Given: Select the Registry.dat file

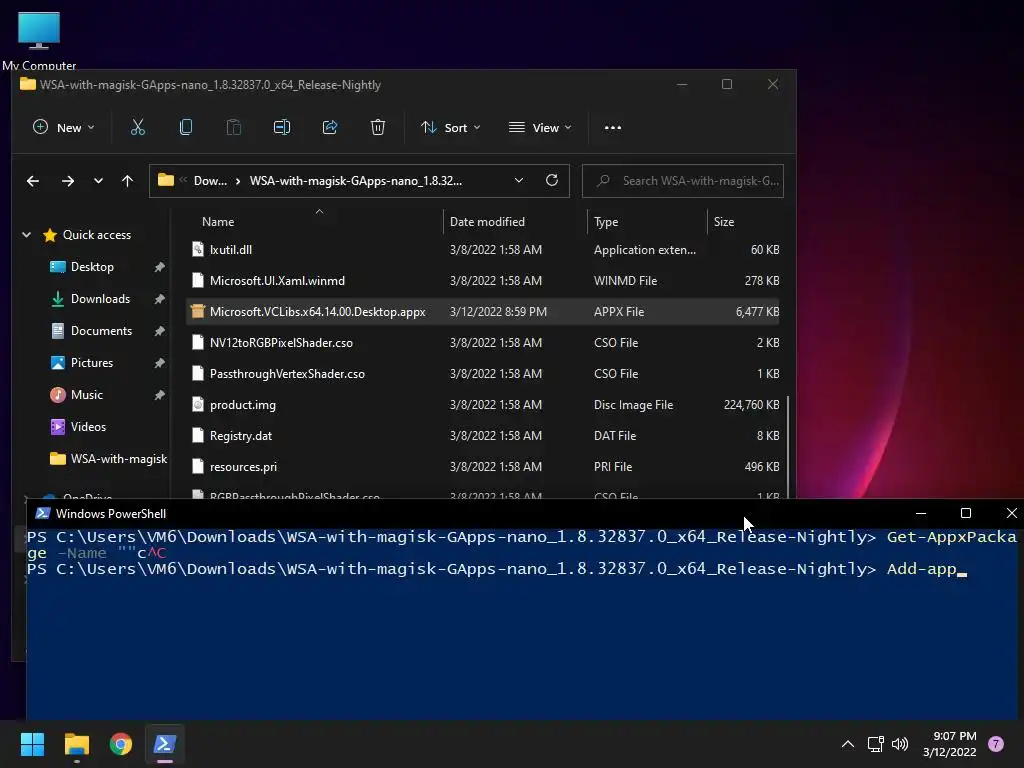Looking at the screenshot, I should coord(483,436).
